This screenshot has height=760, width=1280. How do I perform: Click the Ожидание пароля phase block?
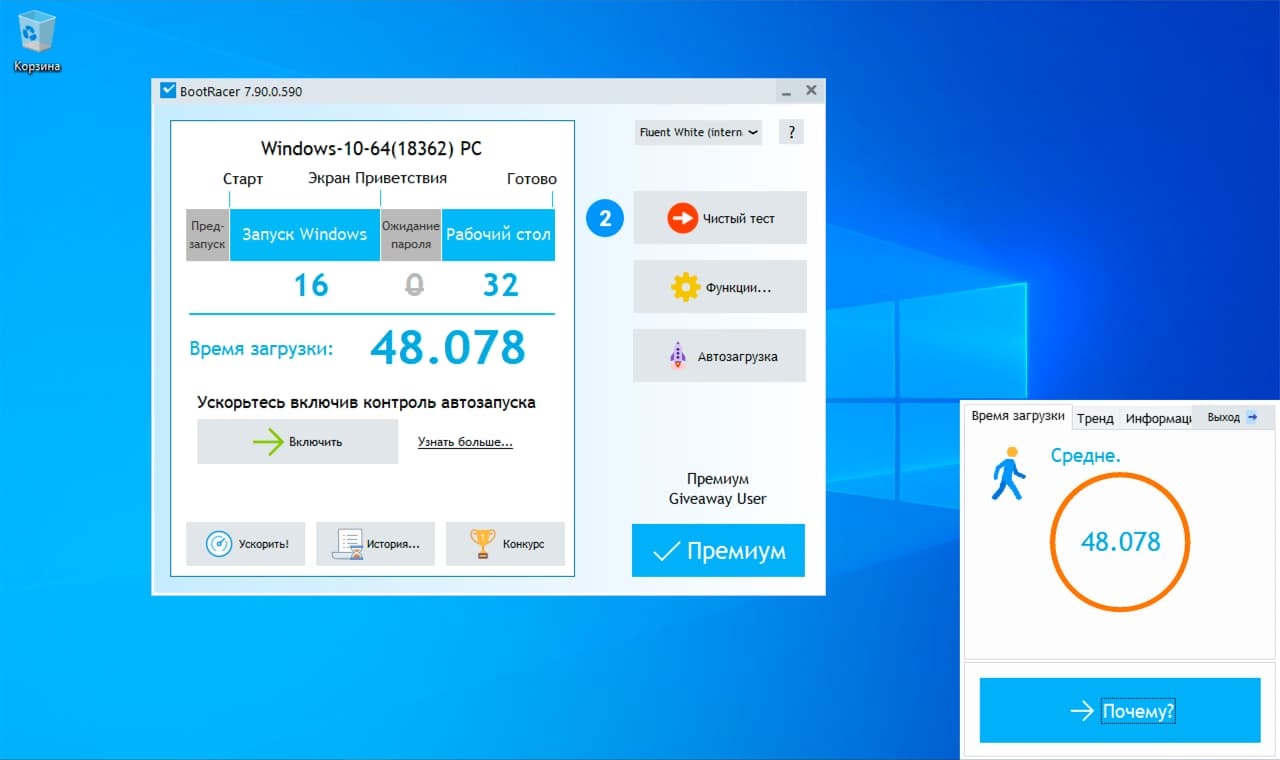411,235
